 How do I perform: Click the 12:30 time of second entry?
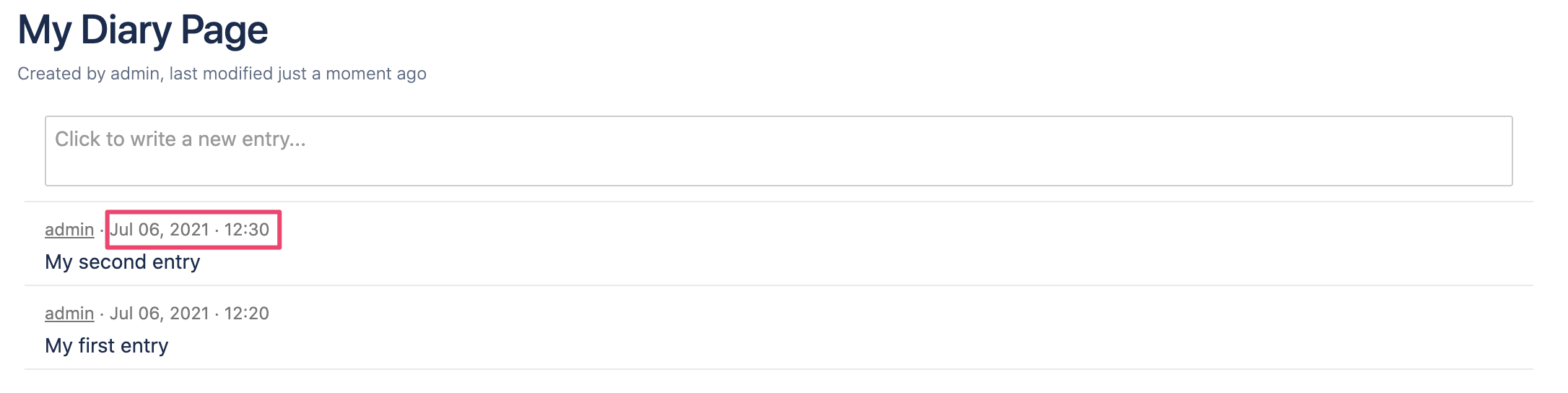247,230
